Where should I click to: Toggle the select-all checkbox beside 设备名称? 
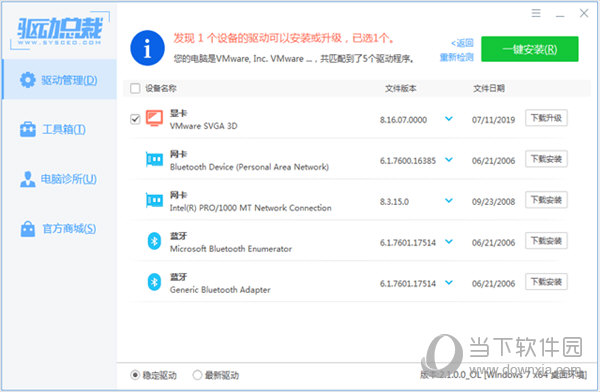(x=135, y=88)
